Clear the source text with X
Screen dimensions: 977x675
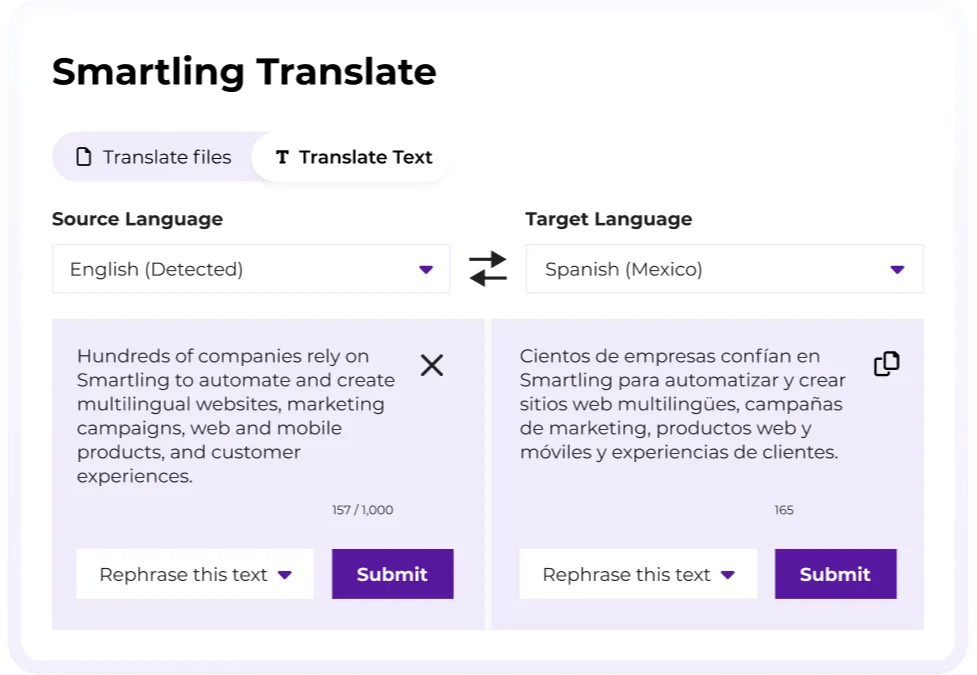coord(432,365)
